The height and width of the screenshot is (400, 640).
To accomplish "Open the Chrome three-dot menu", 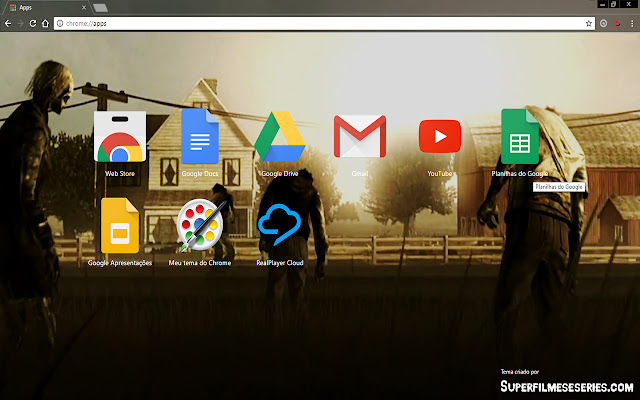I will click(x=632, y=24).
